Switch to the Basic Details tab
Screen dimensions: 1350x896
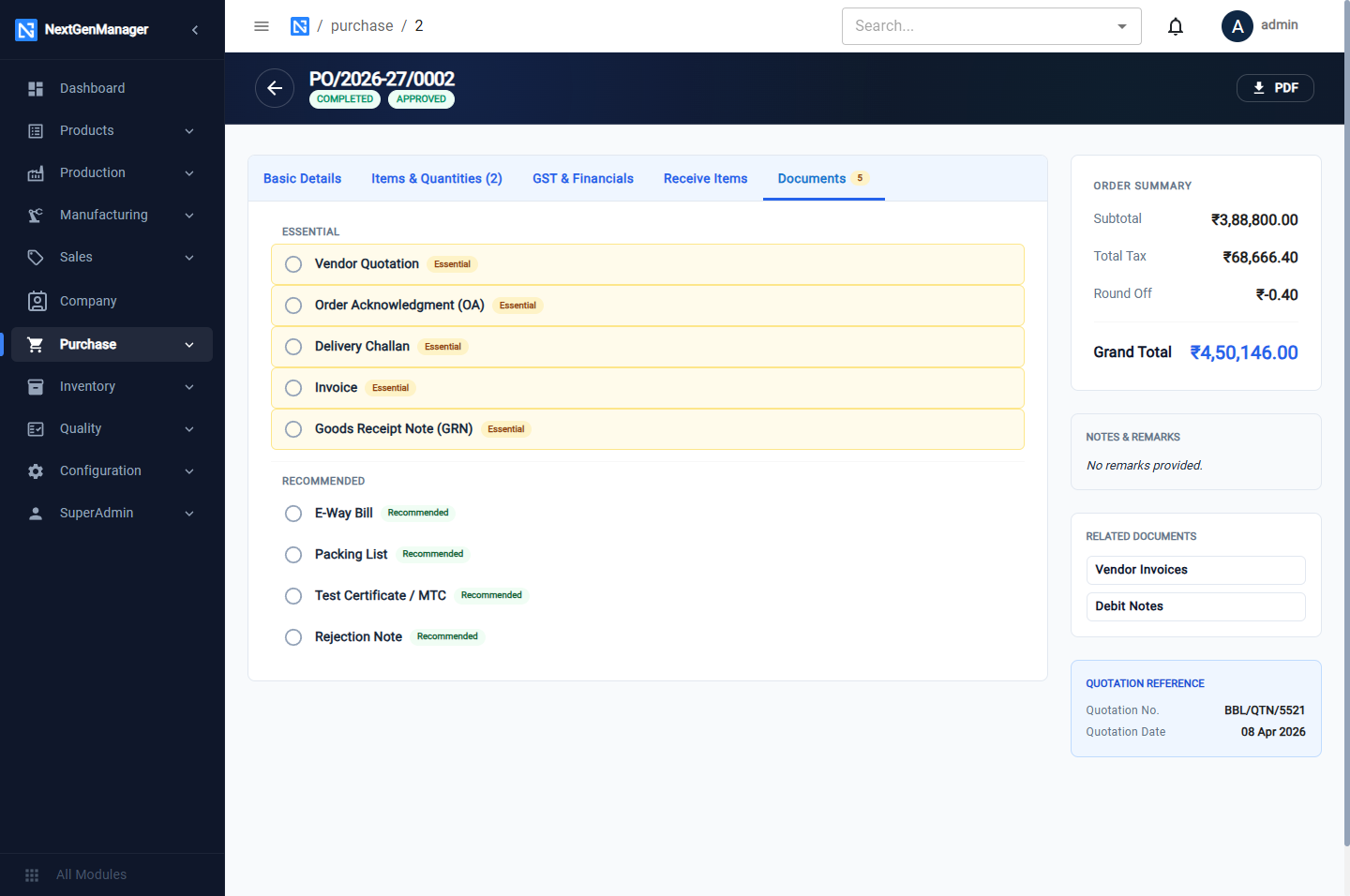(x=302, y=178)
